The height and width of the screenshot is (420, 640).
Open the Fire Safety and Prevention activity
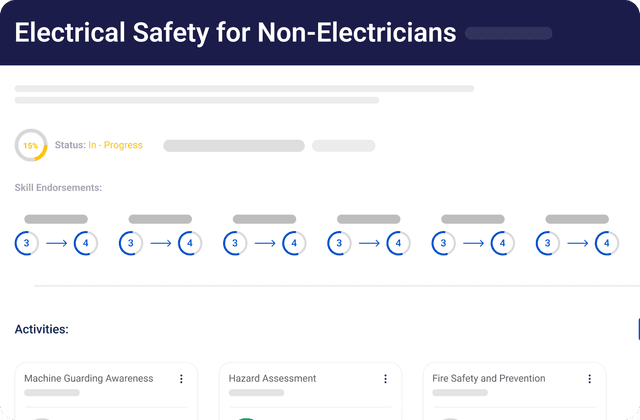[x=489, y=379]
